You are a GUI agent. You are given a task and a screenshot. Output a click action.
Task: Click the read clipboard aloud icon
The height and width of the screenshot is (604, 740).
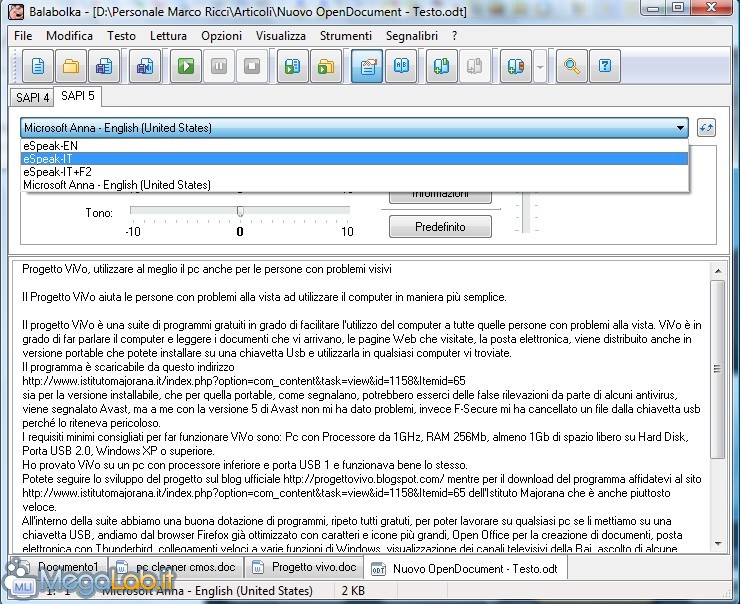[x=293, y=66]
